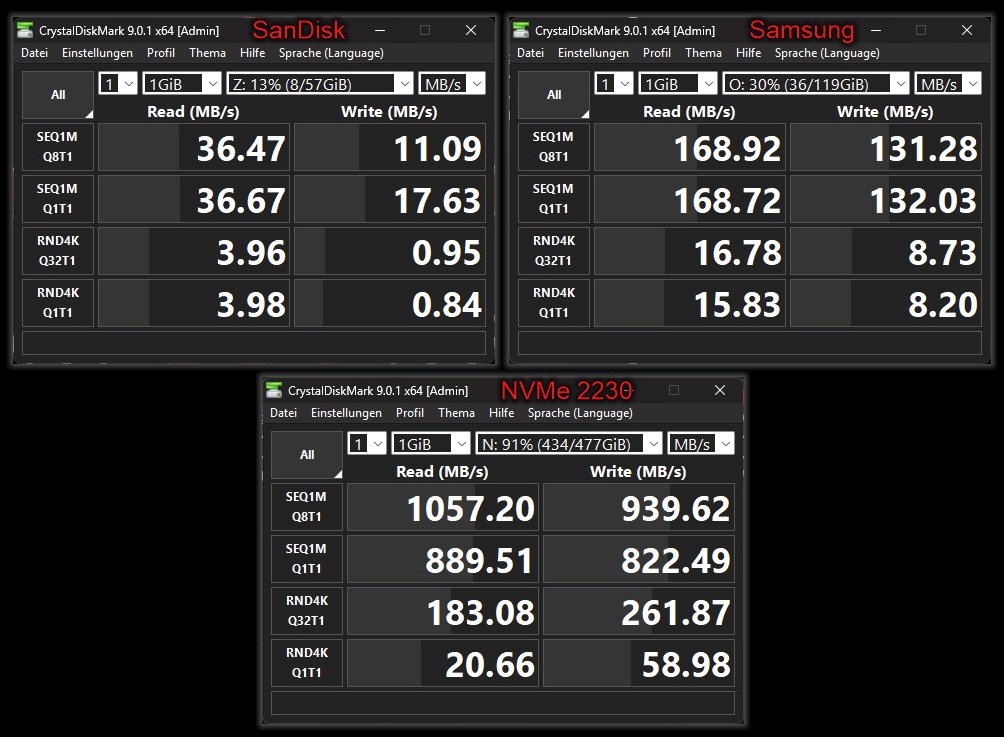Image resolution: width=1004 pixels, height=737 pixels.
Task: Run All tests in the NVMe 2230 window
Action: [307, 455]
